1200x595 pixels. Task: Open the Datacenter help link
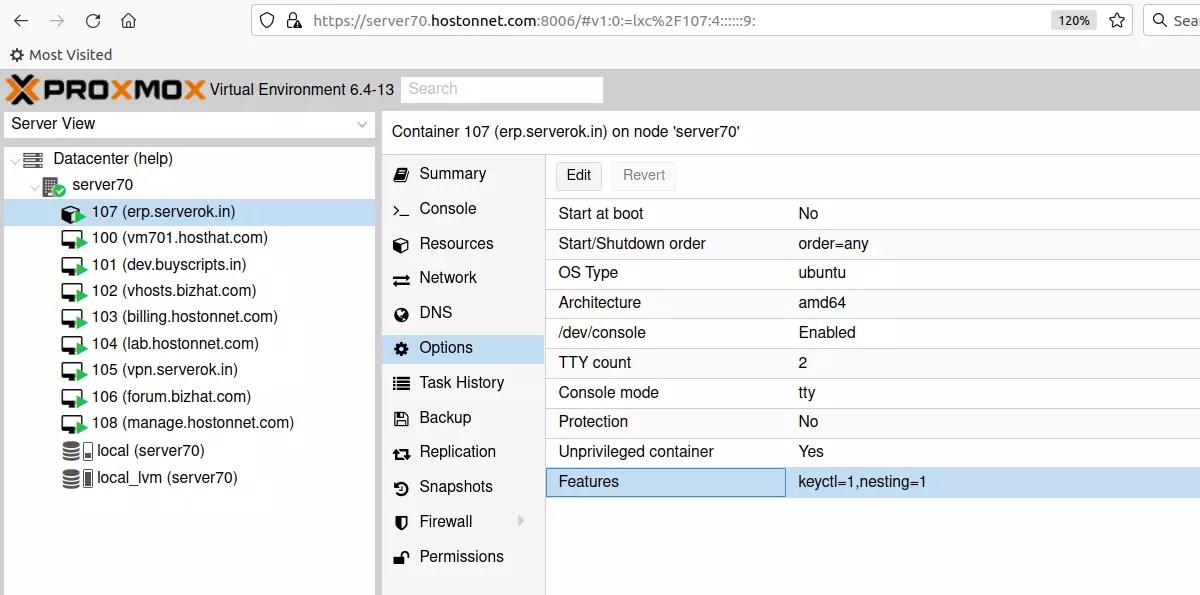[152, 159]
